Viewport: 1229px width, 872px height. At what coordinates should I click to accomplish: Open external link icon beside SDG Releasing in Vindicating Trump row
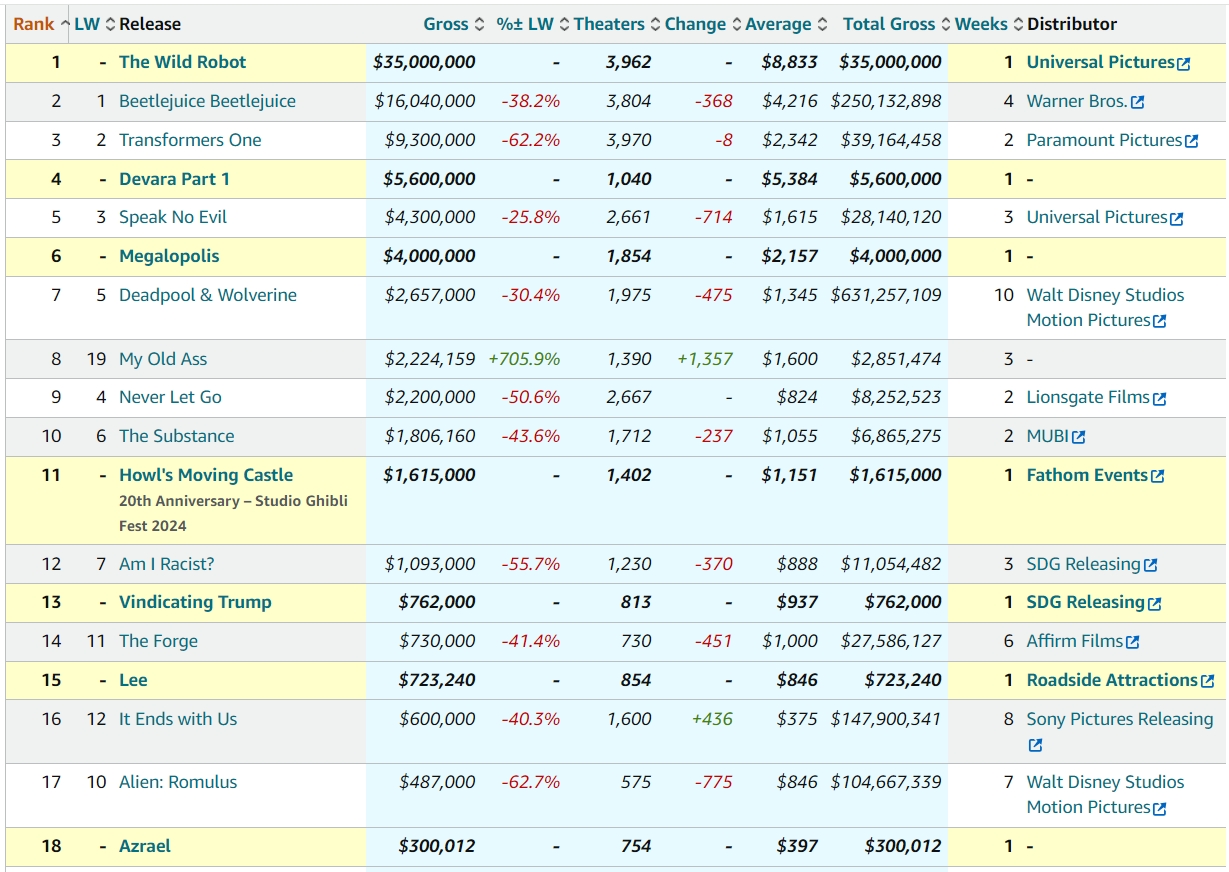(1154, 604)
